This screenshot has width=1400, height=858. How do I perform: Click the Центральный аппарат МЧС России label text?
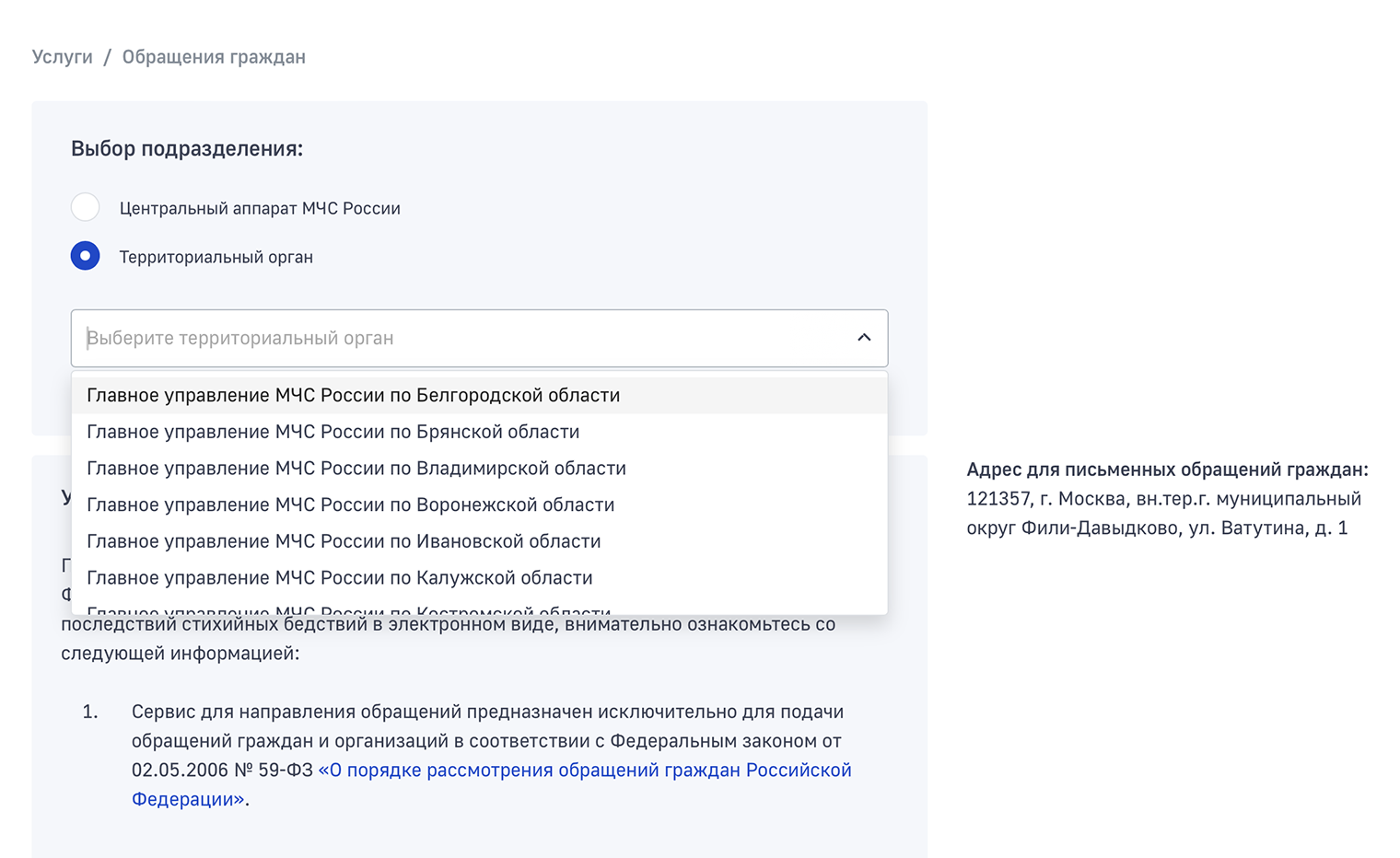pyautogui.click(x=260, y=208)
